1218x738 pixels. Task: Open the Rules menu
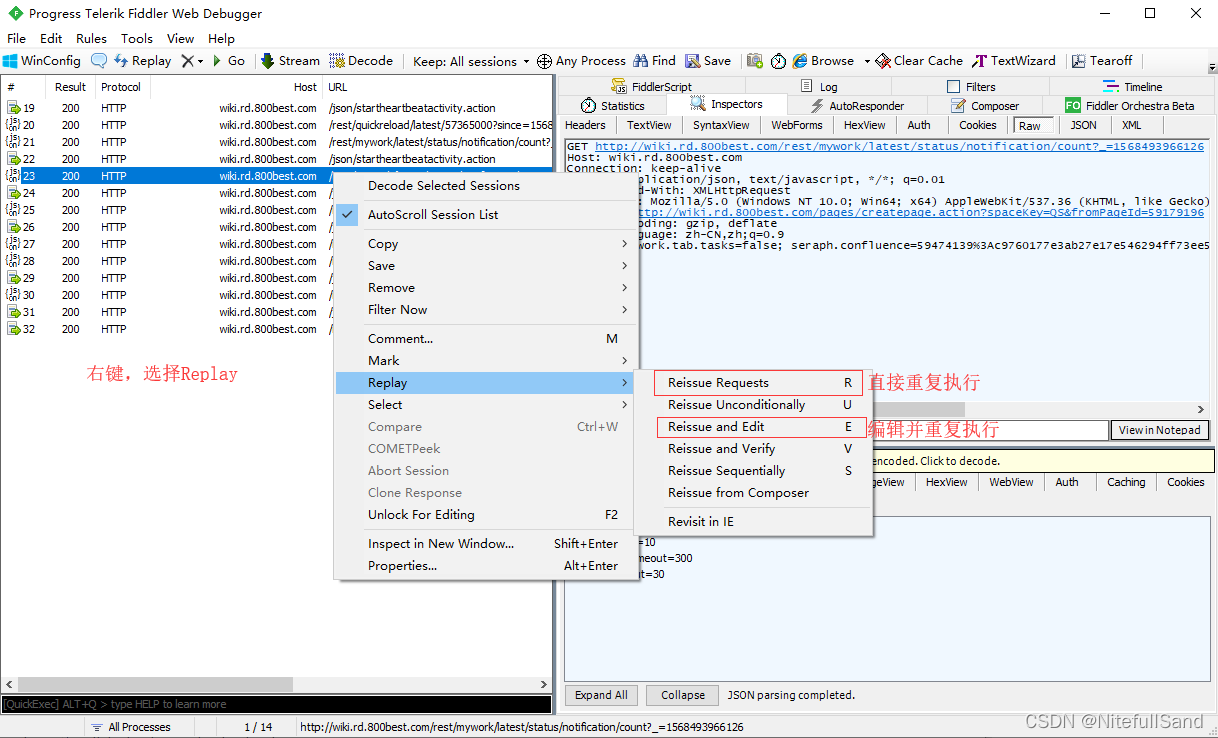pyautogui.click(x=91, y=39)
